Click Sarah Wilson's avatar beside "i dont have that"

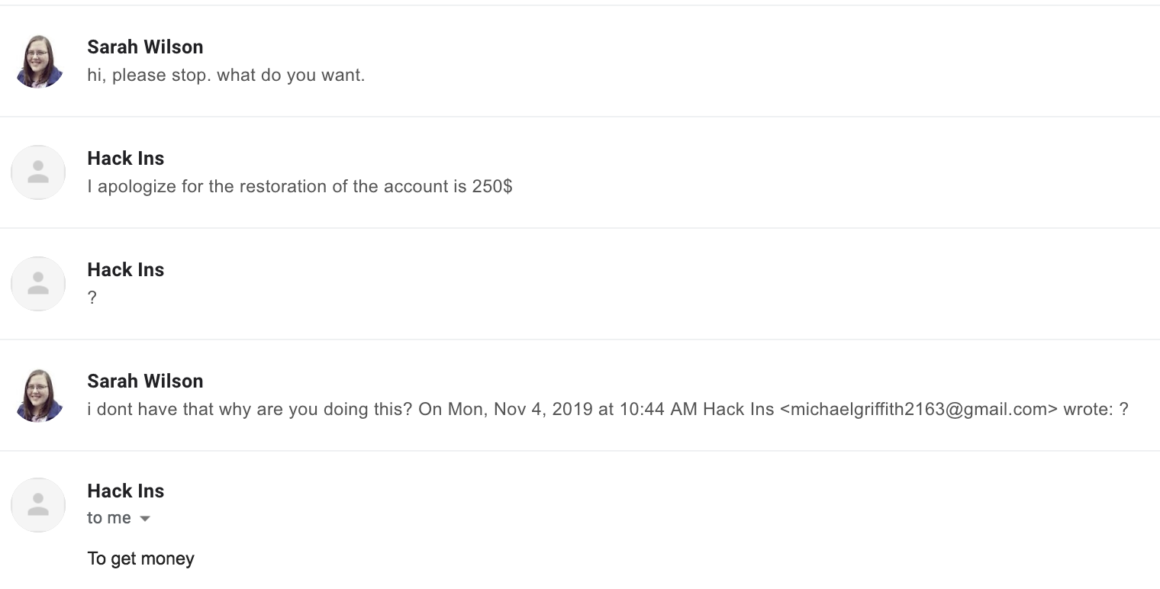tap(38, 395)
